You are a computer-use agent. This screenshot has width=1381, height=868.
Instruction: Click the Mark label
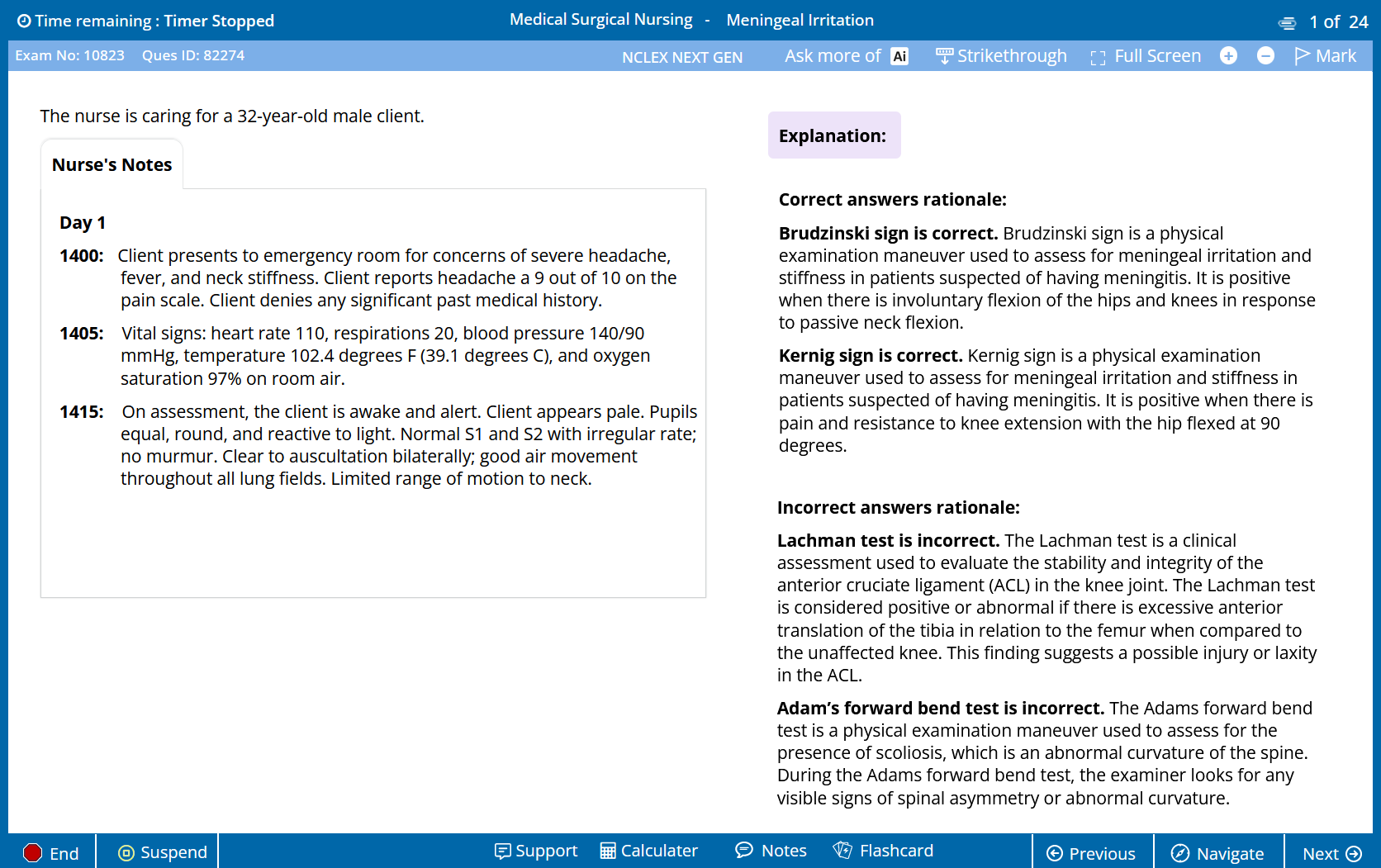point(1336,56)
